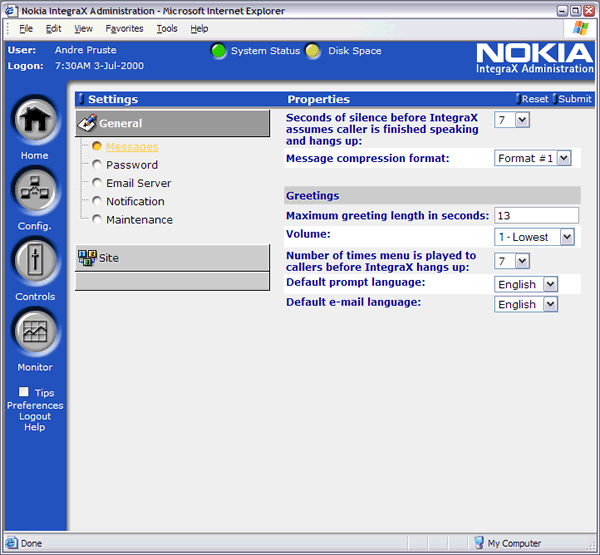The image size is (600, 555).
Task: Open the Messages link
Action: (x=132, y=147)
